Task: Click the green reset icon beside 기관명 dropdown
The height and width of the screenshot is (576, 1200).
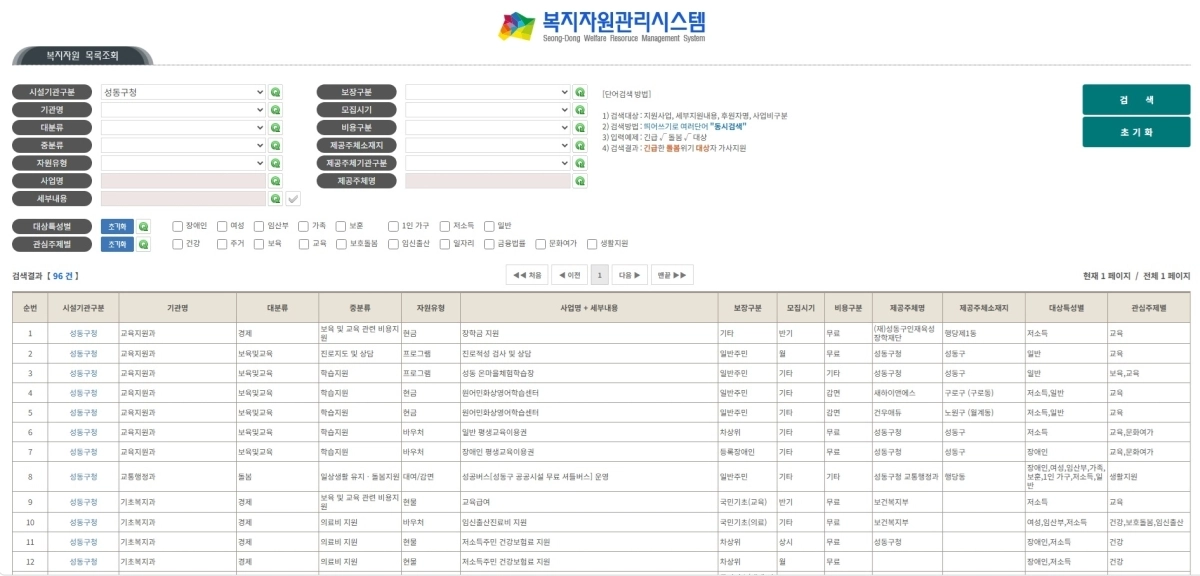Action: point(276,110)
